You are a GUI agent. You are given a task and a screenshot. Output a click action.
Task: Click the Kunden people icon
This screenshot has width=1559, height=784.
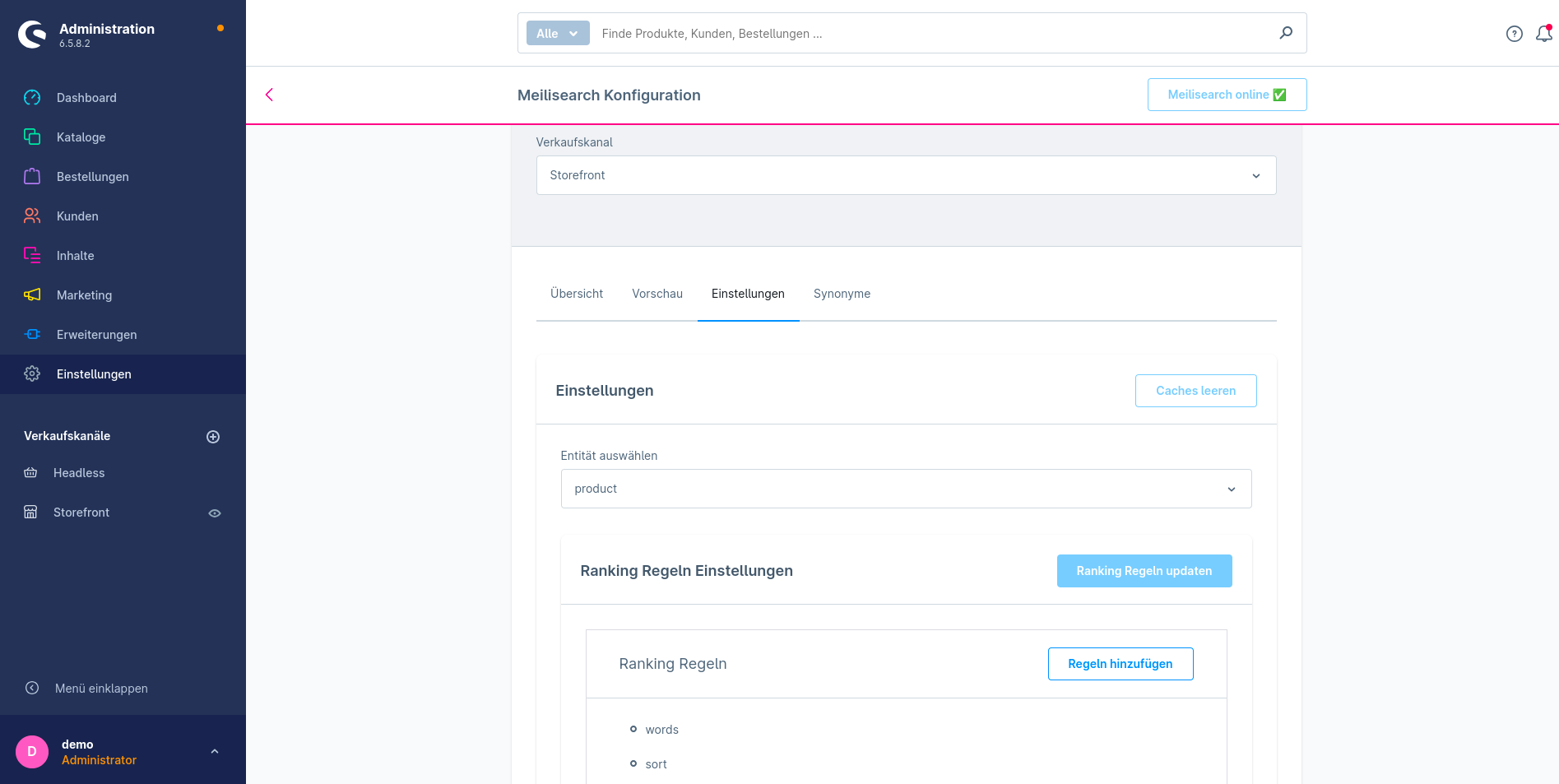pyautogui.click(x=32, y=216)
